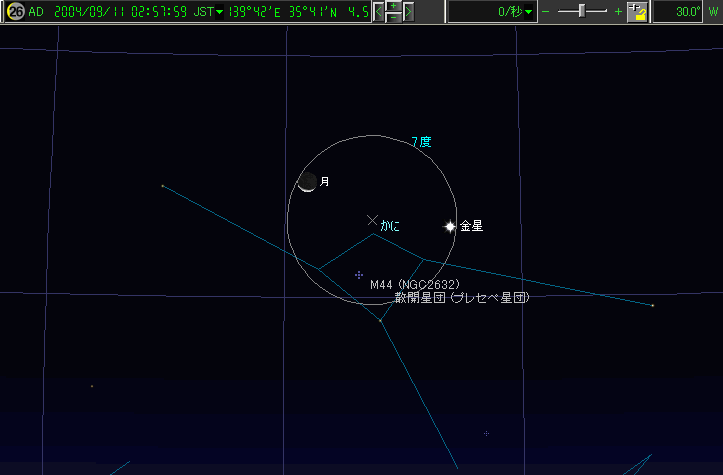Image resolution: width=723 pixels, height=475 pixels.
Task: Click the time step back arrow
Action: pyautogui.click(x=378, y=12)
